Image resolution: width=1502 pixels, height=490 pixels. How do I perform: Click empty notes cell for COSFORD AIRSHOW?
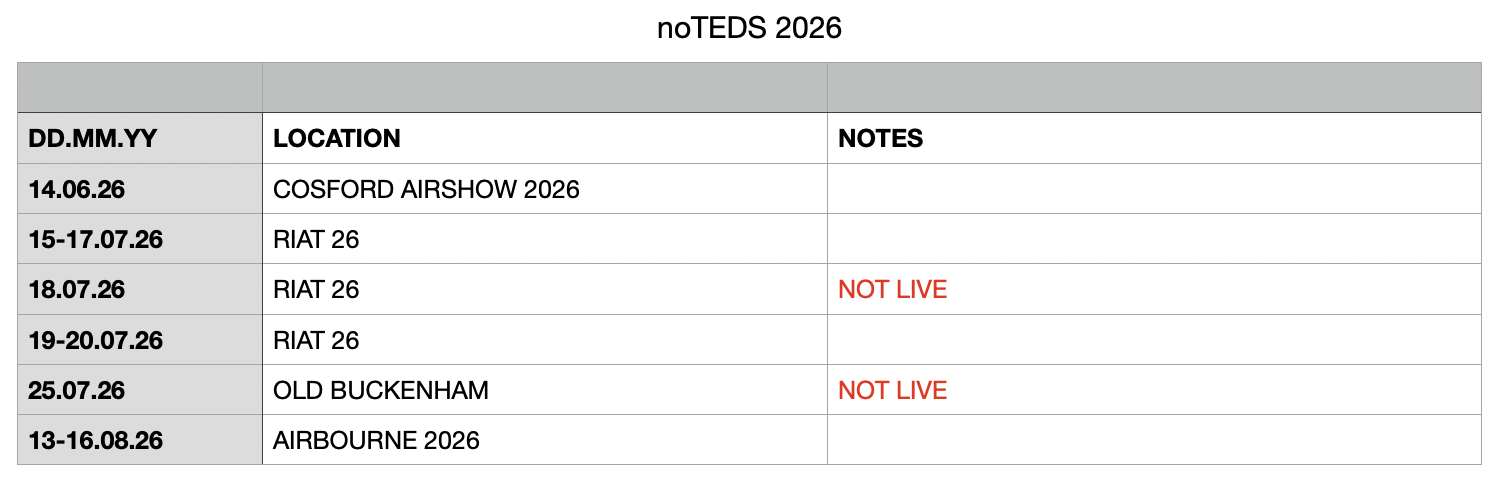click(1153, 189)
